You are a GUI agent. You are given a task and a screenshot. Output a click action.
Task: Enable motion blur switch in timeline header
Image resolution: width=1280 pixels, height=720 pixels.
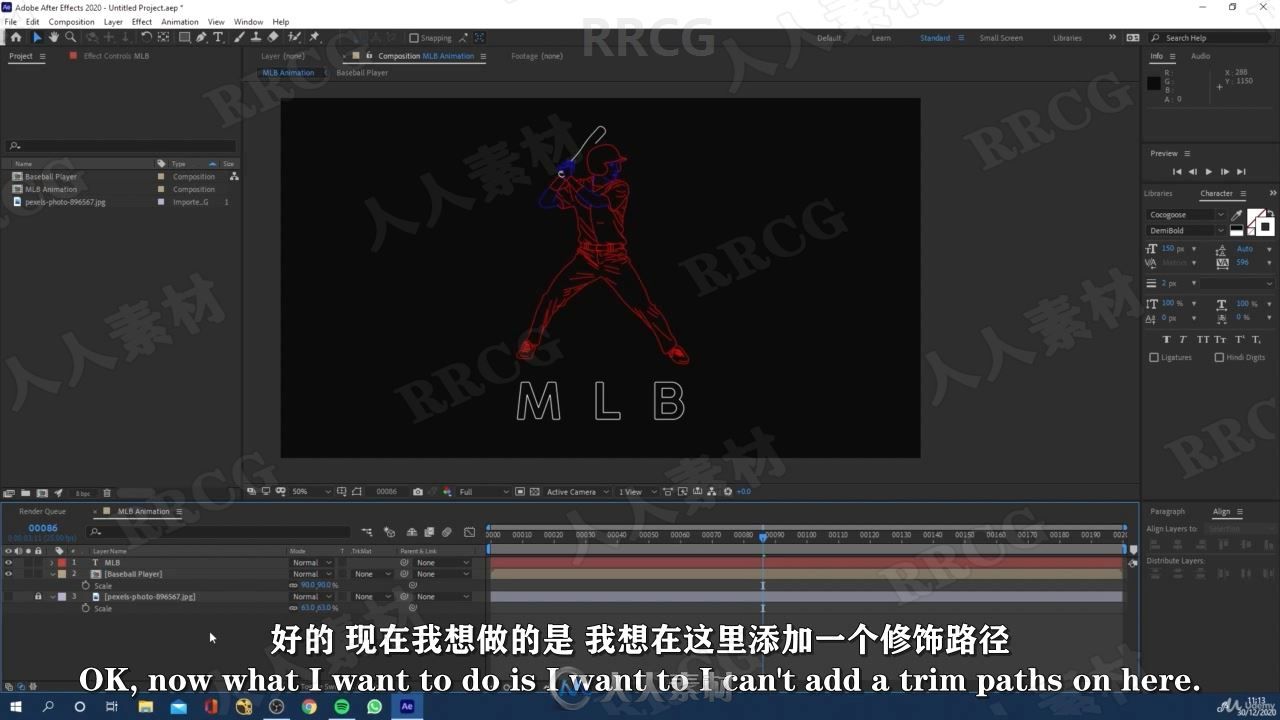[447, 532]
